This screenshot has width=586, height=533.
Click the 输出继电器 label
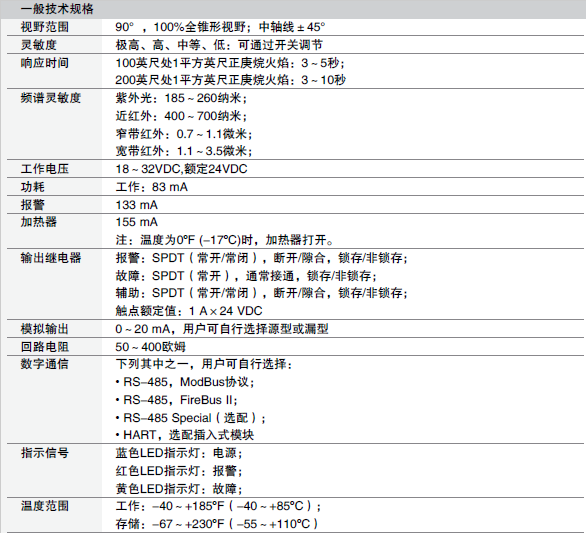click(50, 258)
